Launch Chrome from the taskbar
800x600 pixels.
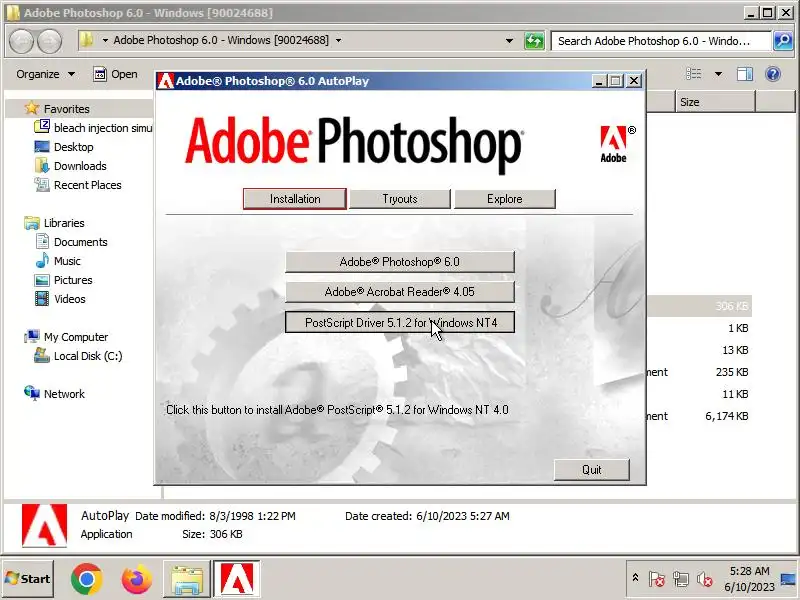(87, 579)
